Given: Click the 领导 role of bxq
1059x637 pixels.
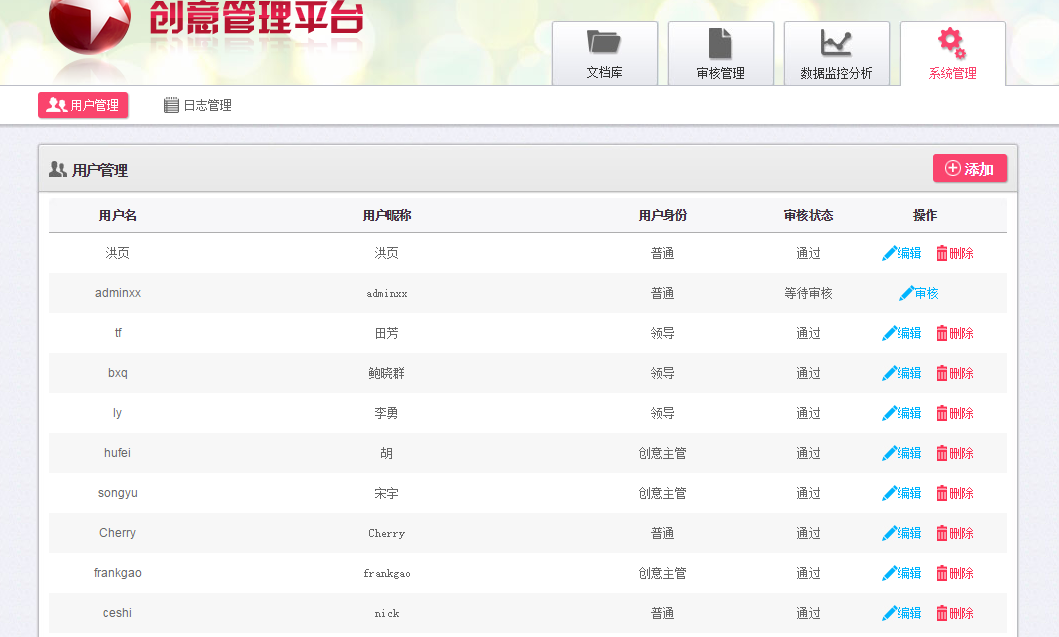Looking at the screenshot, I should 663,373.
